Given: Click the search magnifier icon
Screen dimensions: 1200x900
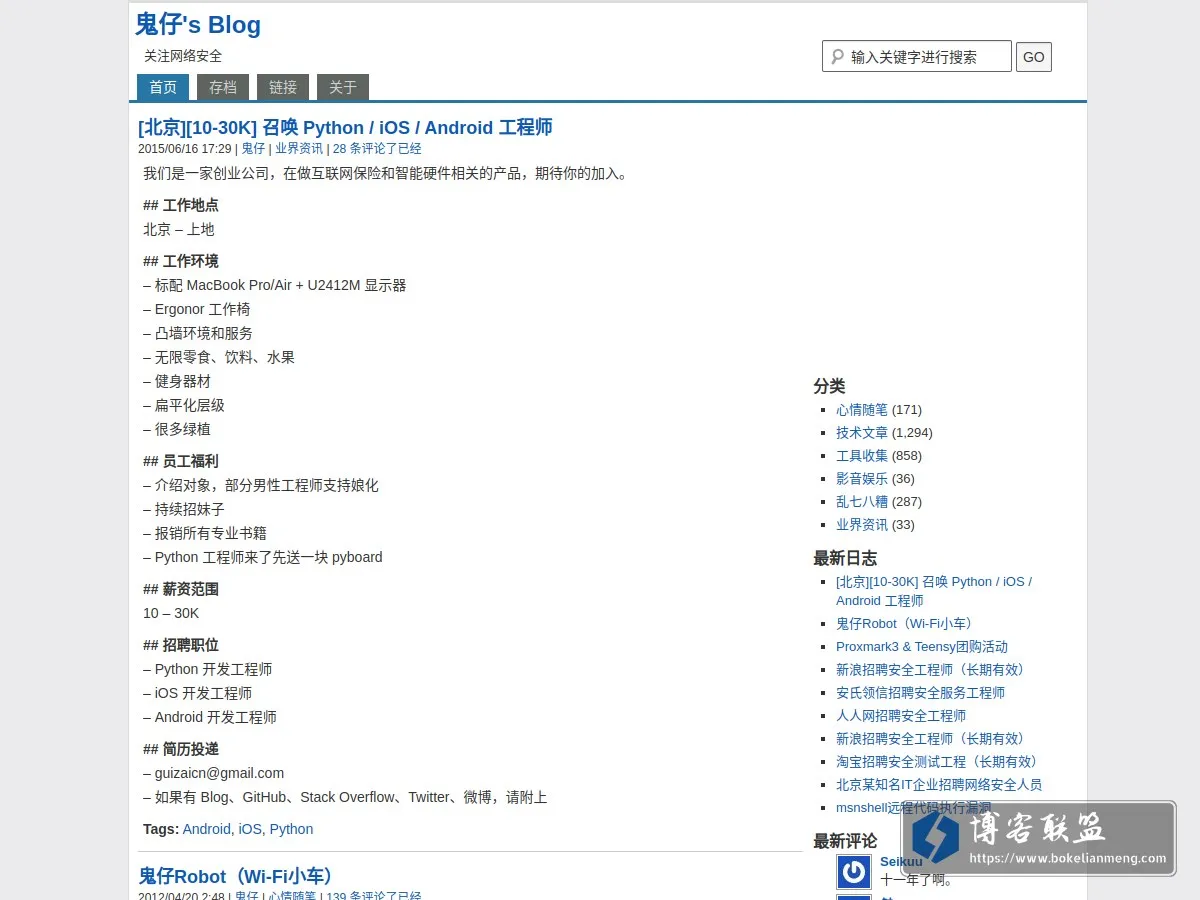Looking at the screenshot, I should (x=837, y=57).
